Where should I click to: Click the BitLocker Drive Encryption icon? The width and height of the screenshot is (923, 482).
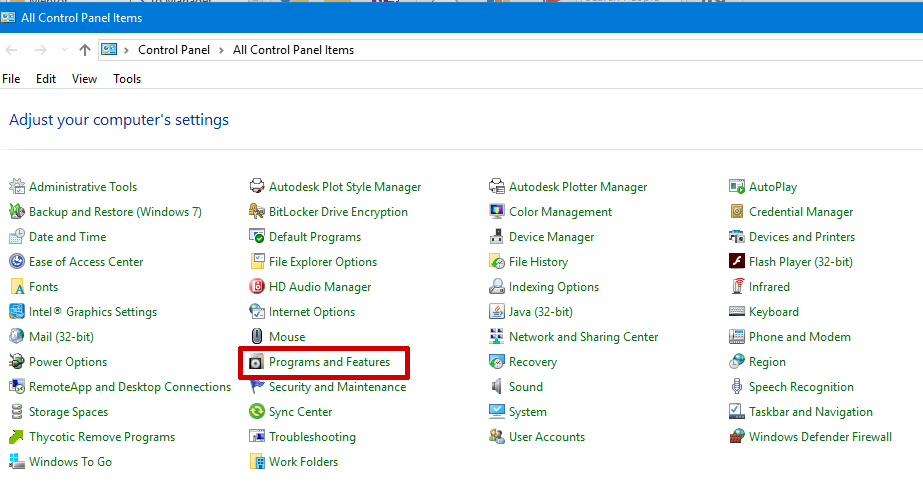(x=257, y=212)
